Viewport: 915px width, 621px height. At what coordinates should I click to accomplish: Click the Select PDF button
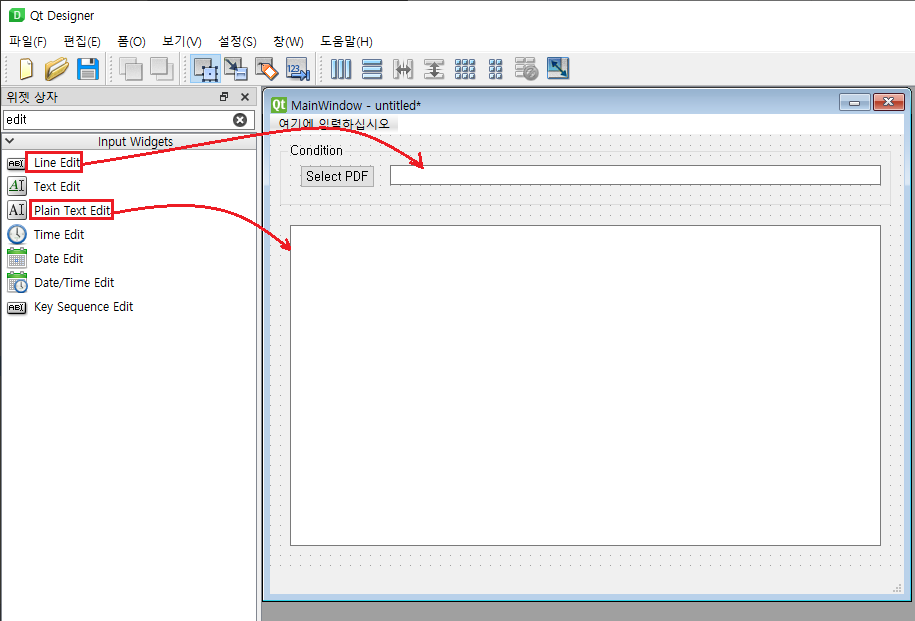337,176
